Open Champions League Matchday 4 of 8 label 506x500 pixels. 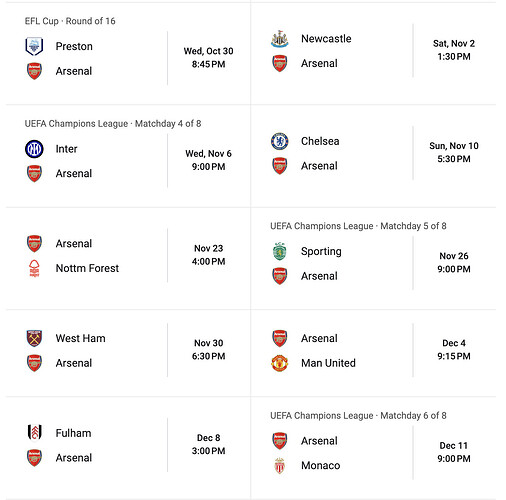coord(113,124)
